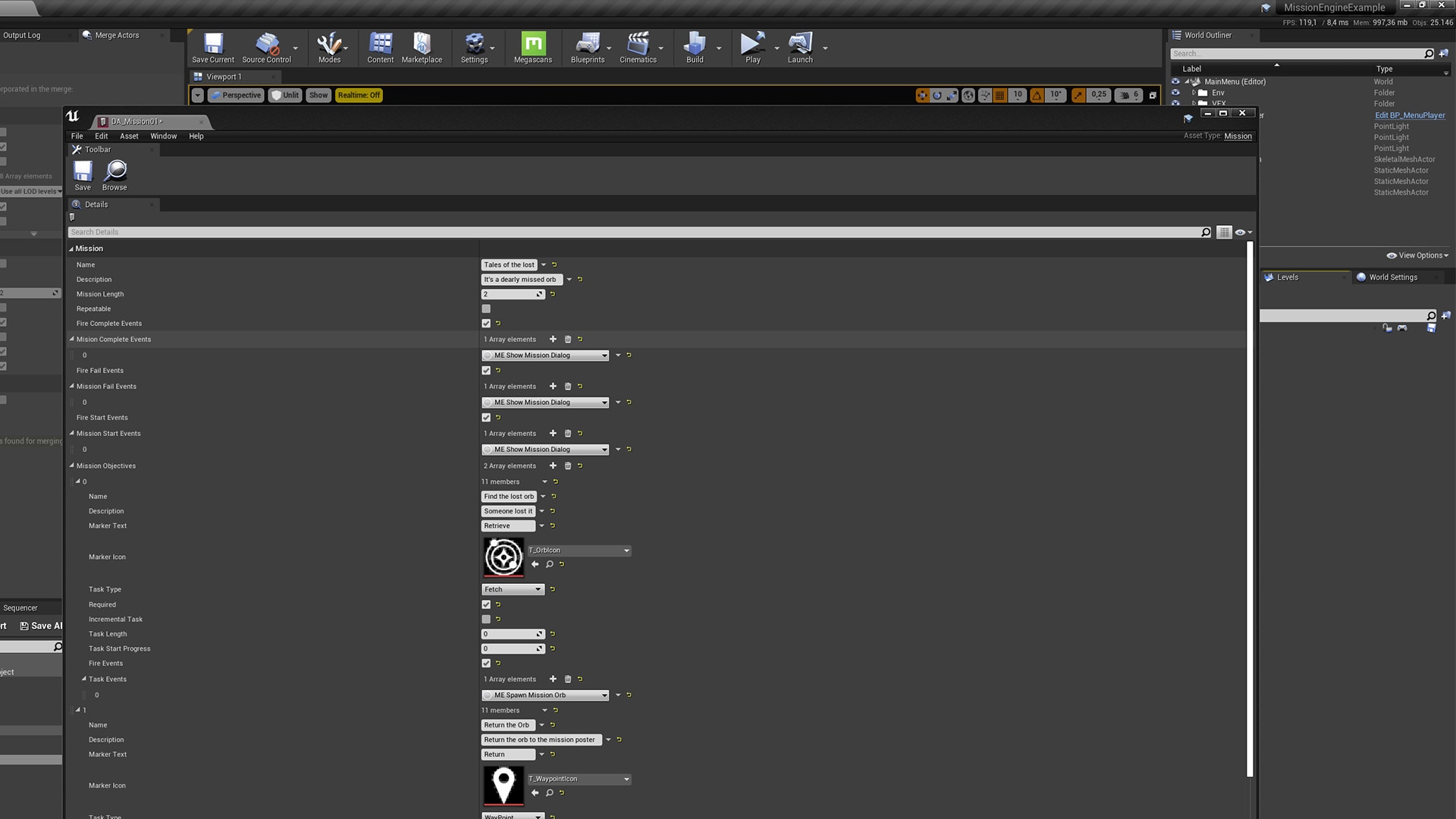
Task: Toggle the Repeatable mission checkbox
Action: point(486,309)
